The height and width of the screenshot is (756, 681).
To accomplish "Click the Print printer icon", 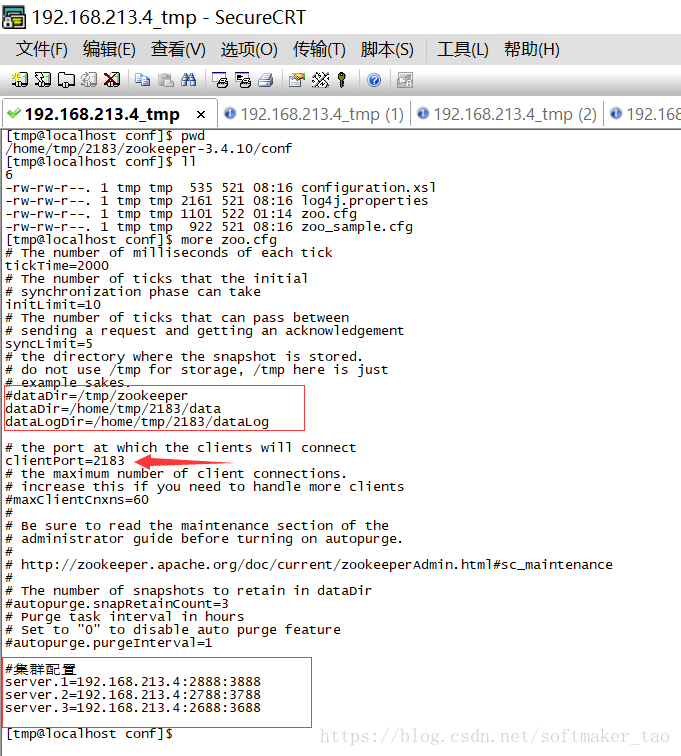I will [266, 80].
